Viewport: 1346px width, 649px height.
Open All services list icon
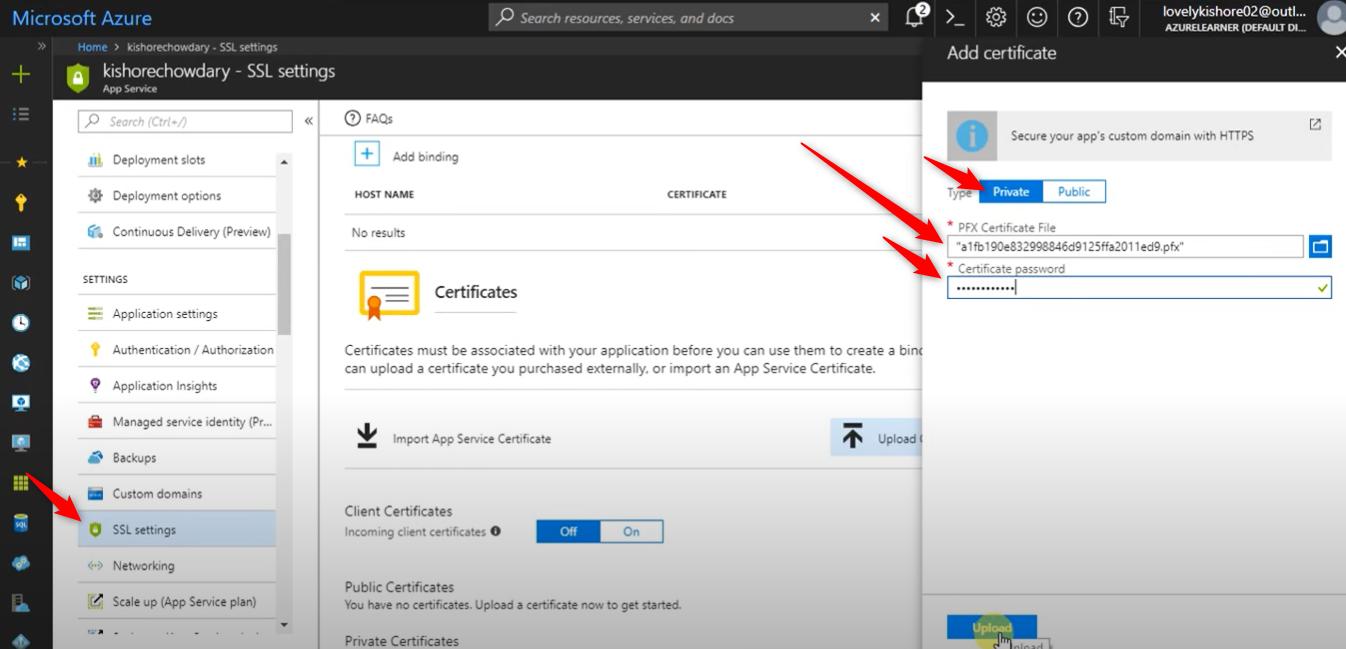click(20, 114)
